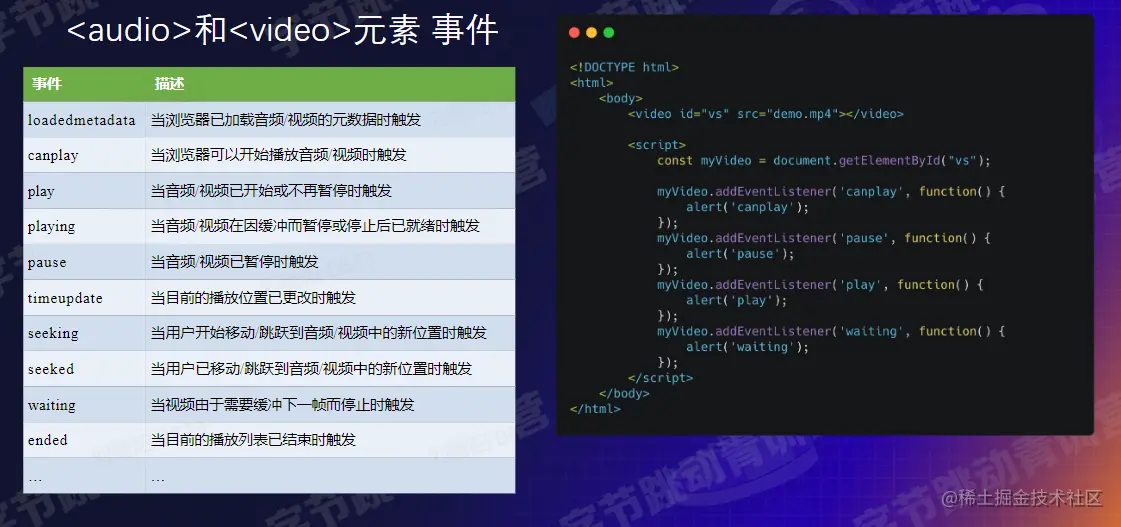Select the alert('waiting') code line
The height and width of the screenshot is (527, 1121).
point(747,347)
